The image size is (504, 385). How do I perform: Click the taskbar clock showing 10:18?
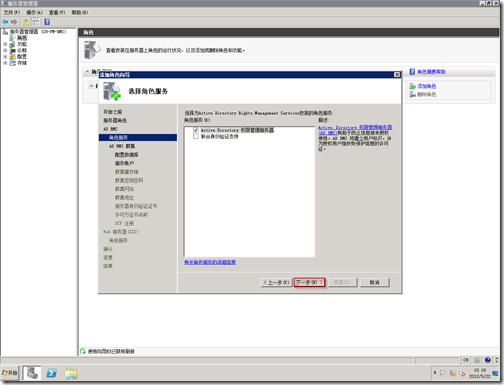point(480,373)
